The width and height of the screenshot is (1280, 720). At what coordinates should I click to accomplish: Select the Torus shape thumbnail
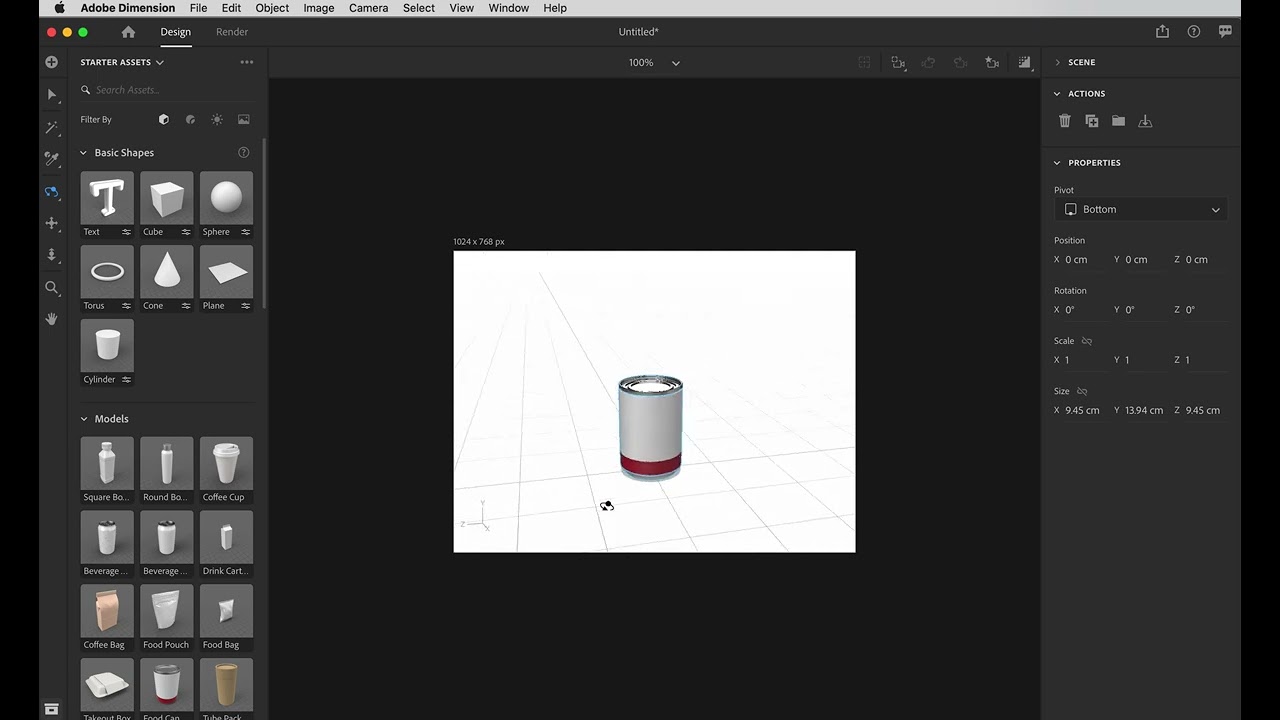107,272
